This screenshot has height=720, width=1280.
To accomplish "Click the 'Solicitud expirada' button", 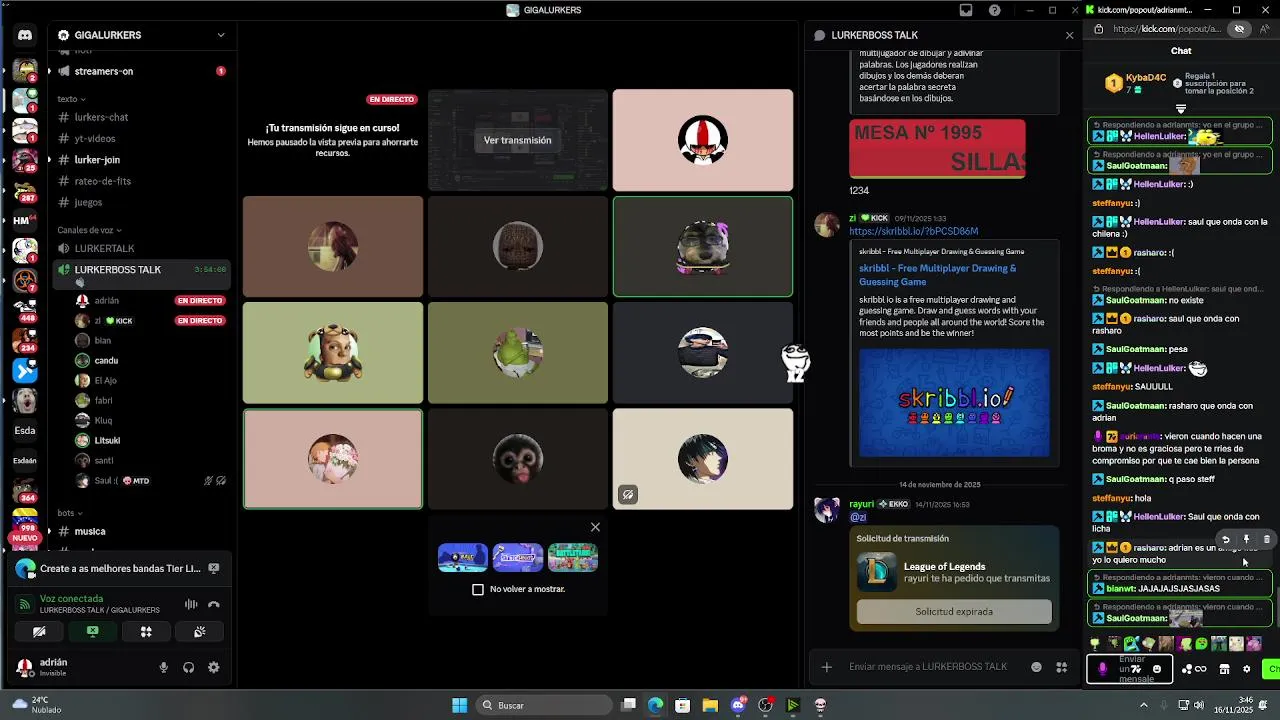I will pyautogui.click(x=954, y=611).
